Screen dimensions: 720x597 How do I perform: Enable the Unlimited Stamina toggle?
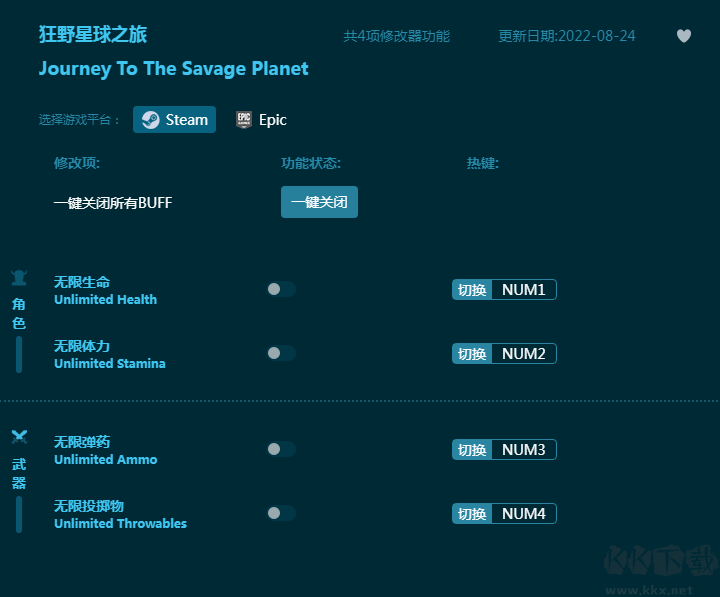coord(281,353)
